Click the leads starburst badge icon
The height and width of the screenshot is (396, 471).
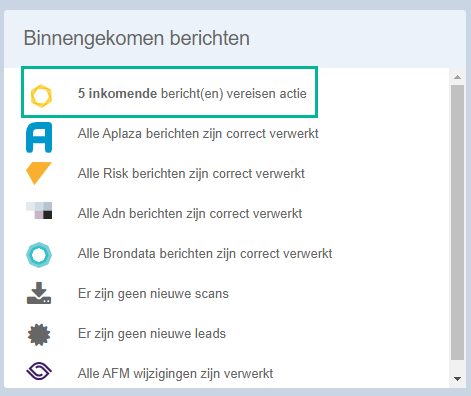pos(39,335)
